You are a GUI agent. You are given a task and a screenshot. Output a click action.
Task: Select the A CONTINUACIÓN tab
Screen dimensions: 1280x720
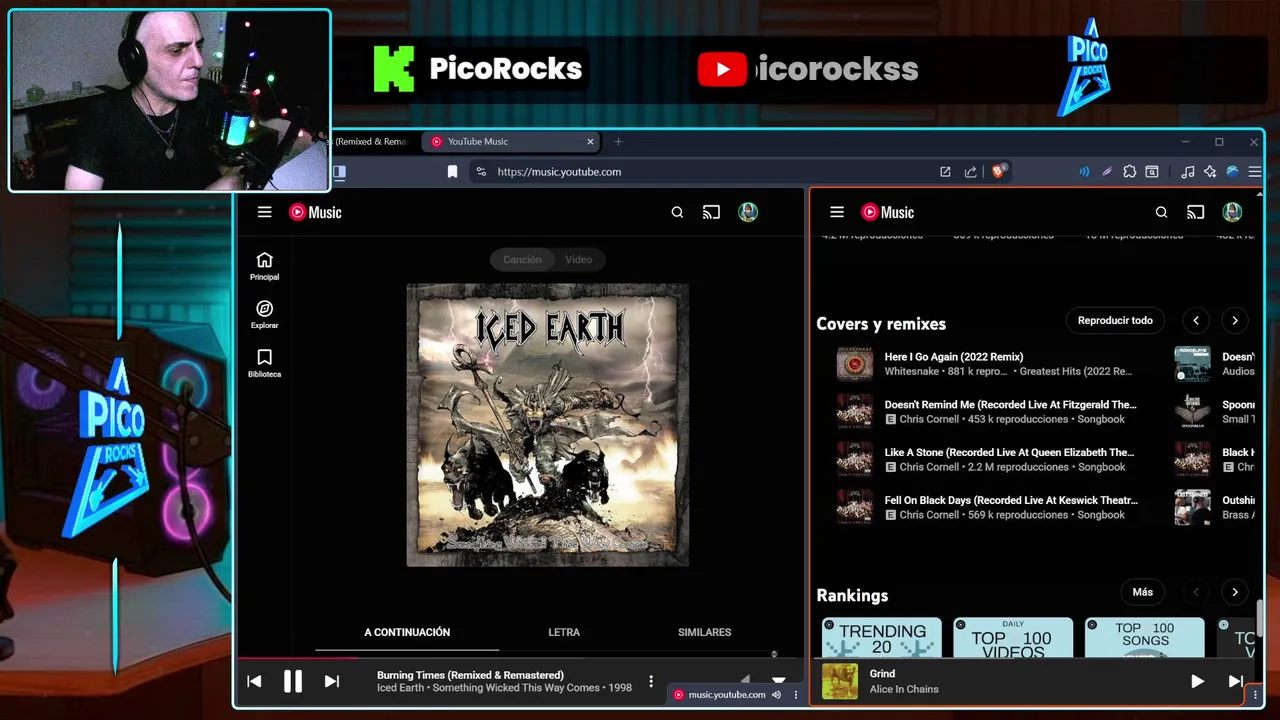point(407,632)
